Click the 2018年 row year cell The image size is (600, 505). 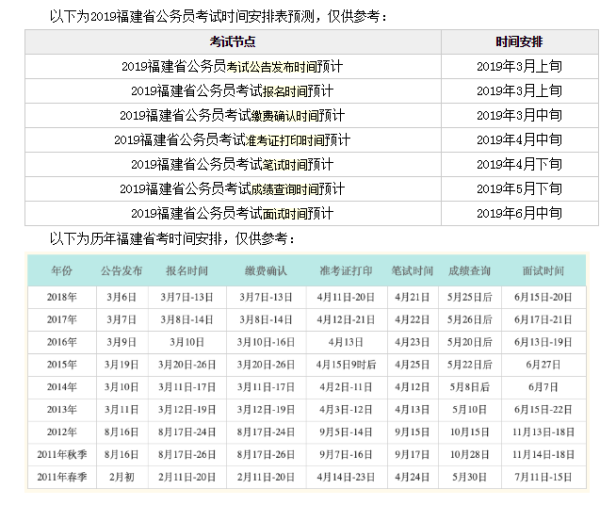(x=62, y=297)
